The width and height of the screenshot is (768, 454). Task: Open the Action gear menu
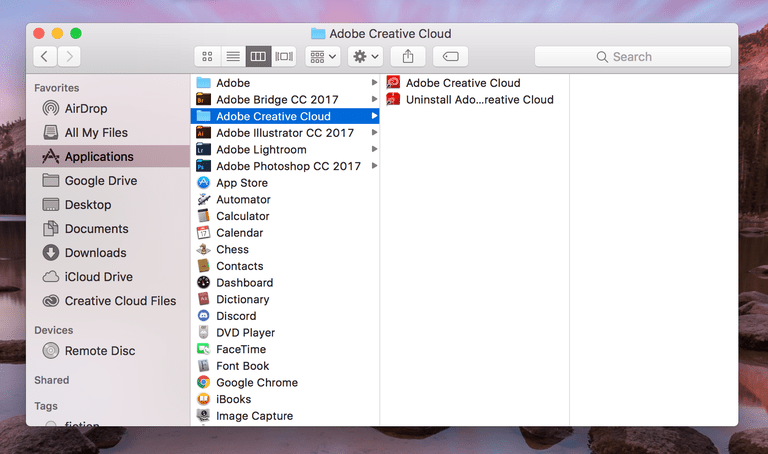pyautogui.click(x=365, y=56)
